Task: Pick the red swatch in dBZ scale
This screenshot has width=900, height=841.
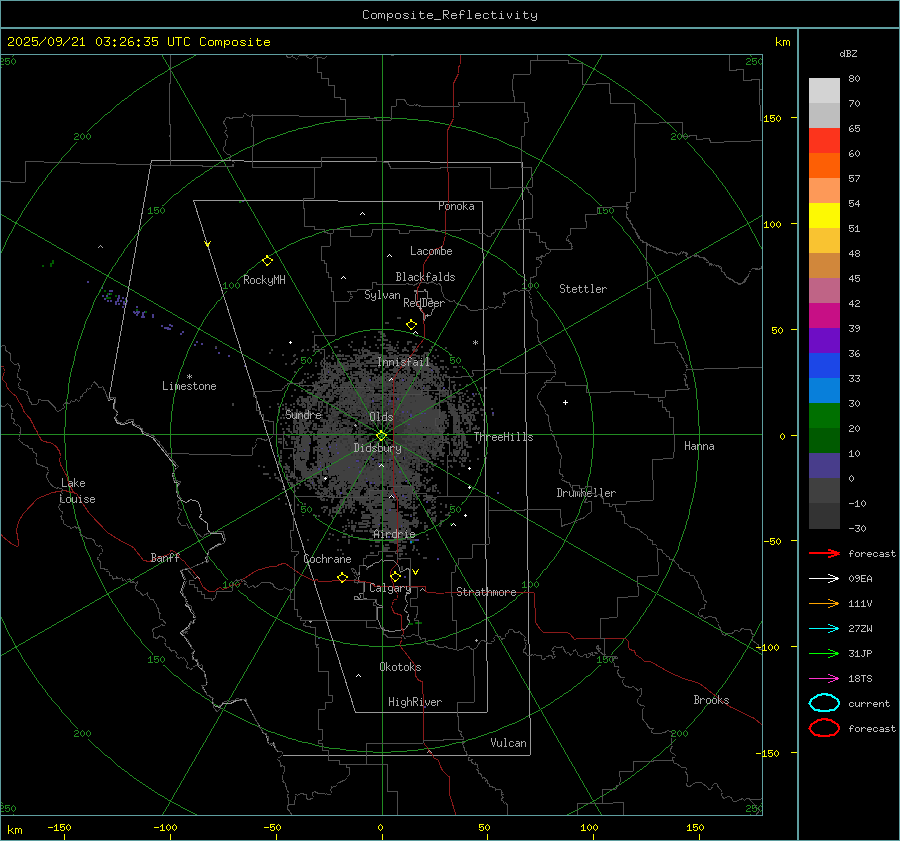Action: tap(824, 141)
